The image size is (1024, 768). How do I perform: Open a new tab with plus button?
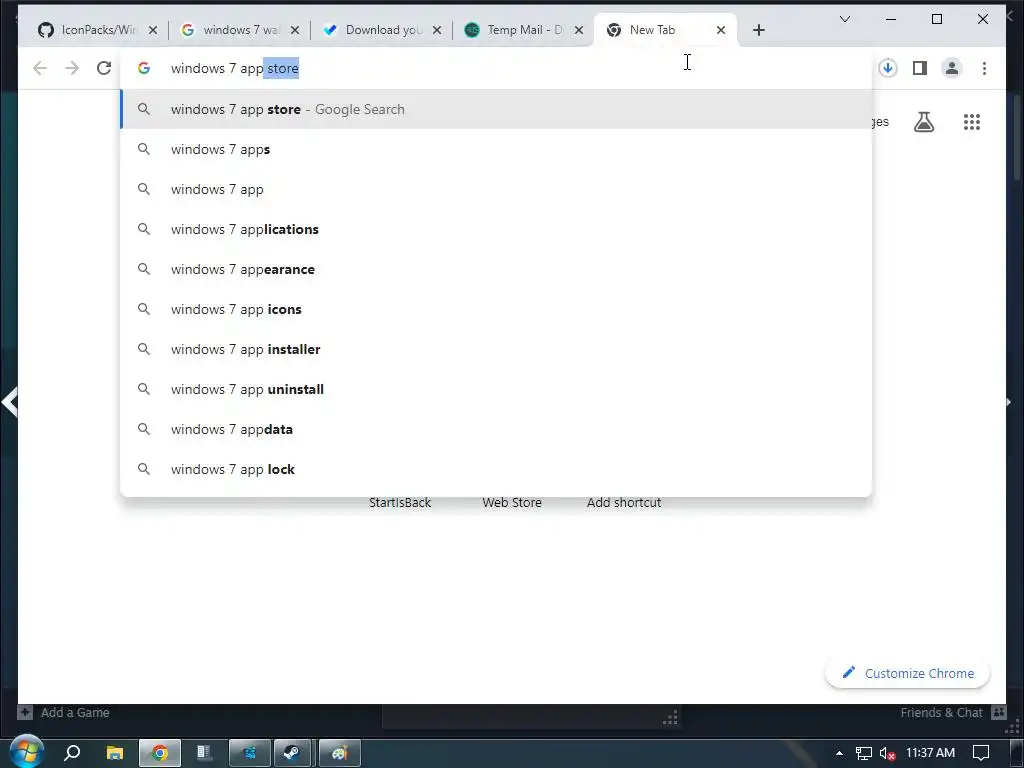coord(758,30)
